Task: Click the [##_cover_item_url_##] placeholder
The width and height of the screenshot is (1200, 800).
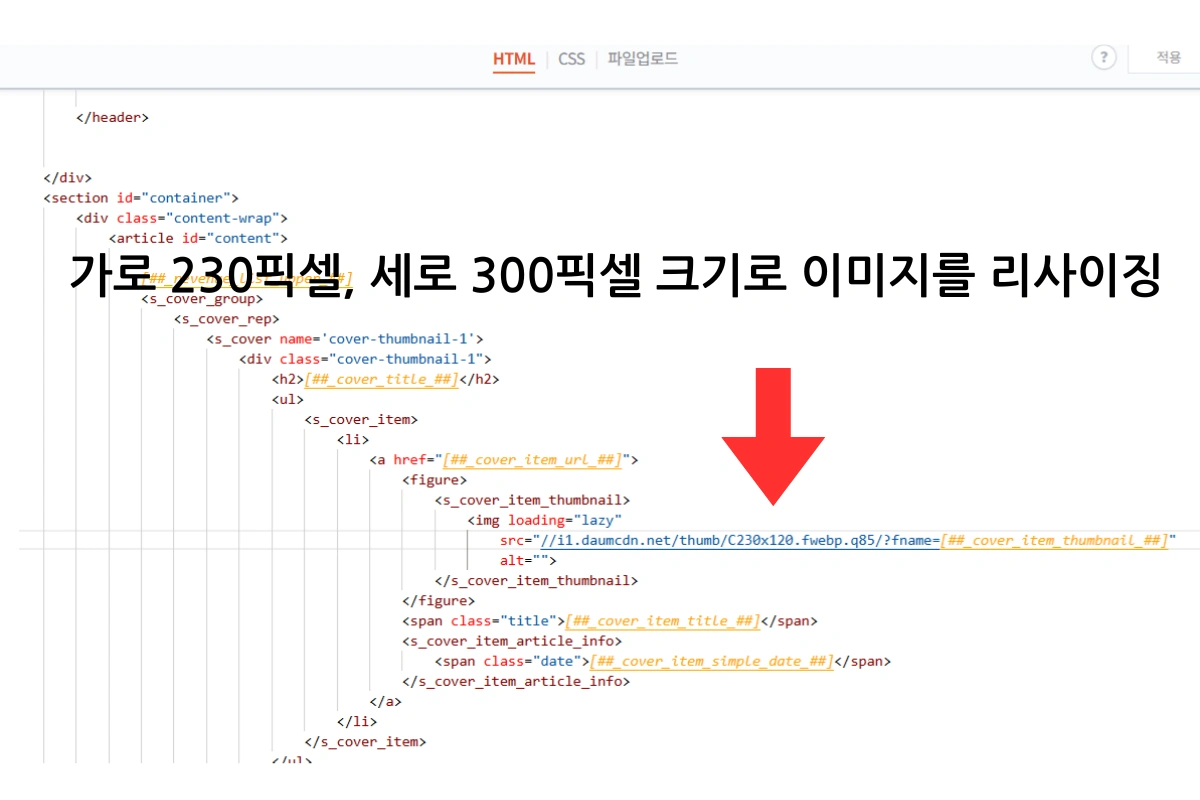Action: (531, 459)
